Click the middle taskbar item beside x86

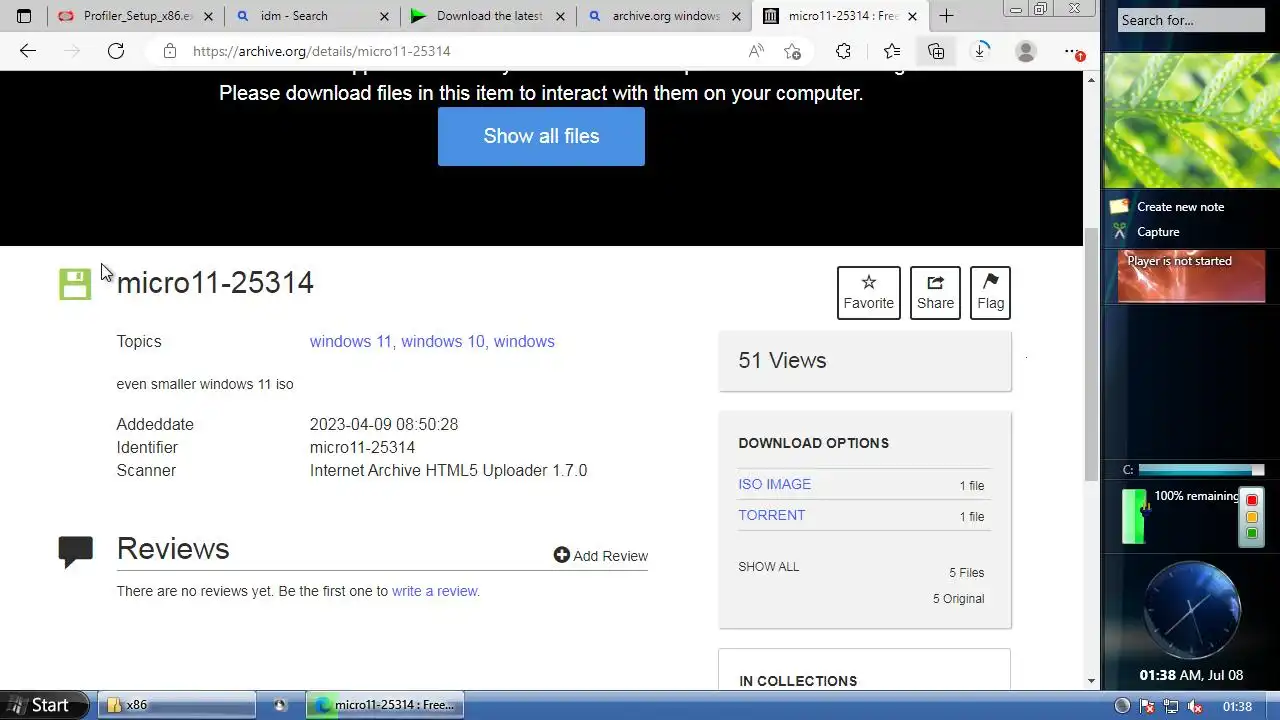click(x=280, y=705)
